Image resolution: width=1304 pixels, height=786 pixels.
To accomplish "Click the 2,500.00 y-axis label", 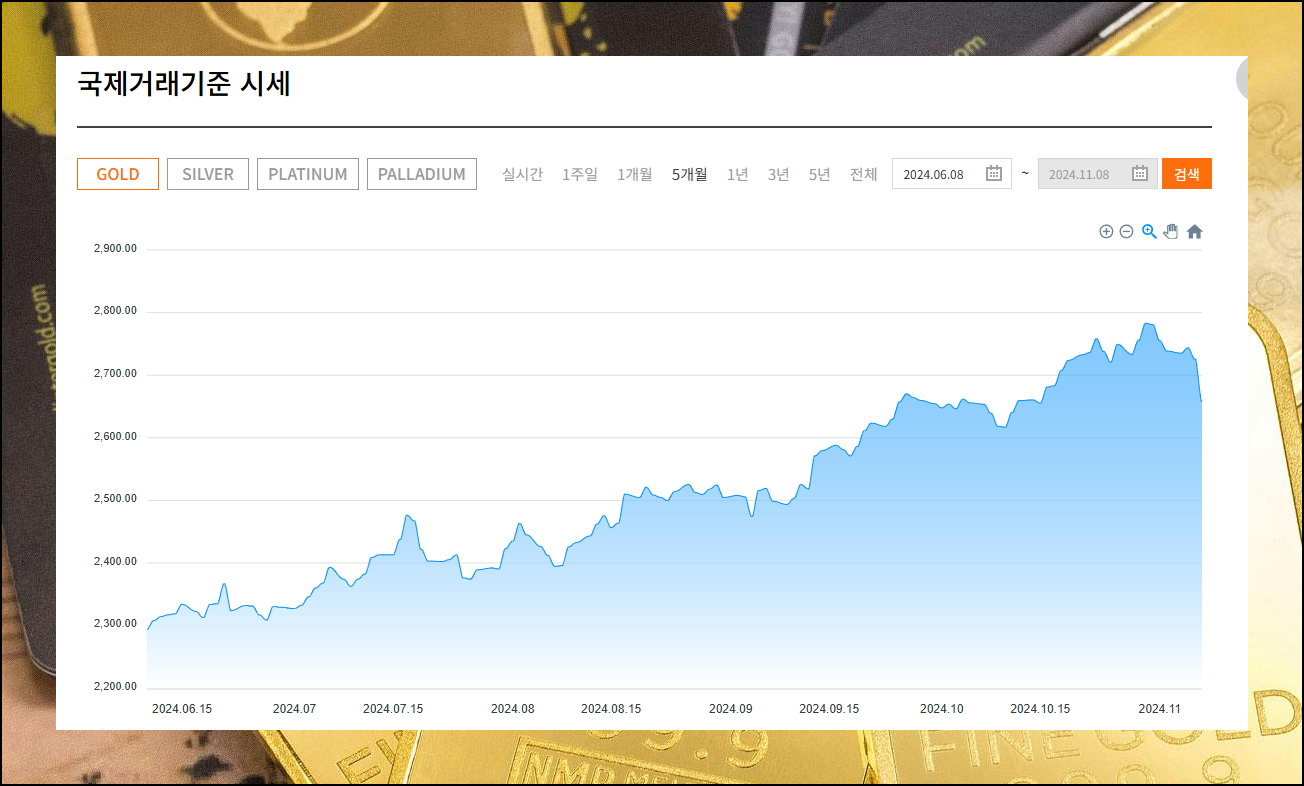I will point(115,499).
